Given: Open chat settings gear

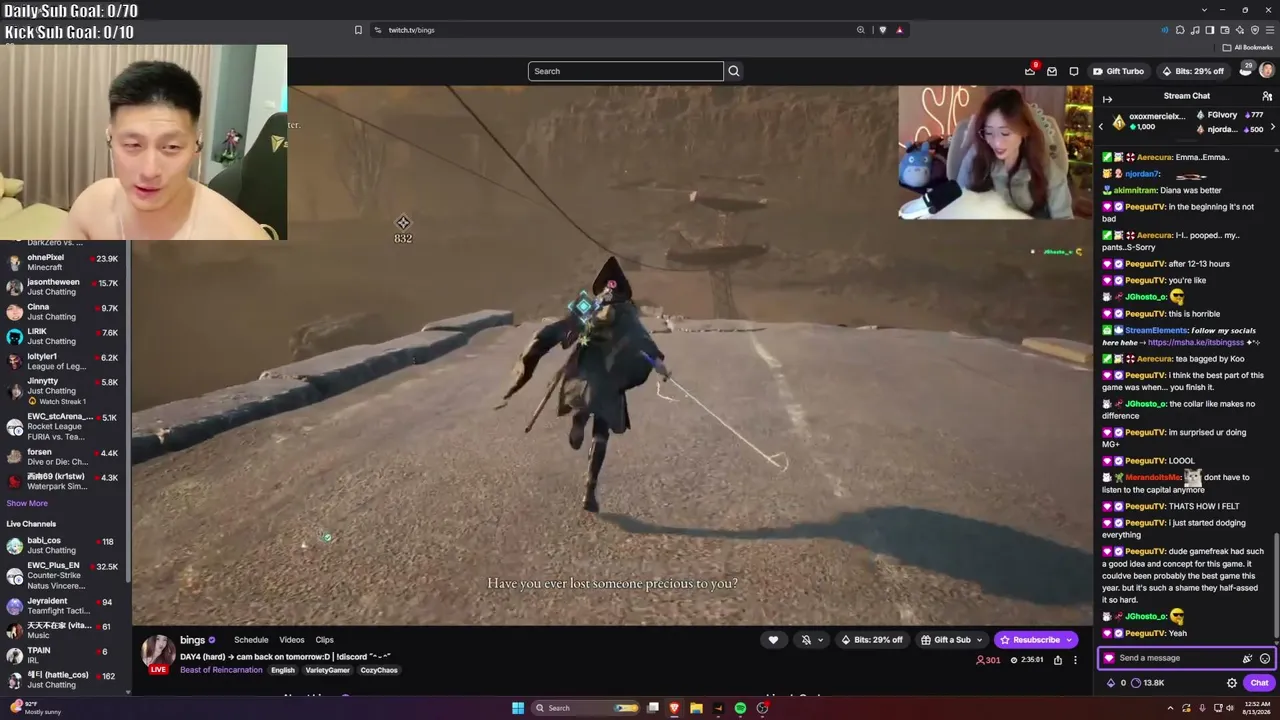Looking at the screenshot, I should click(1232, 683).
